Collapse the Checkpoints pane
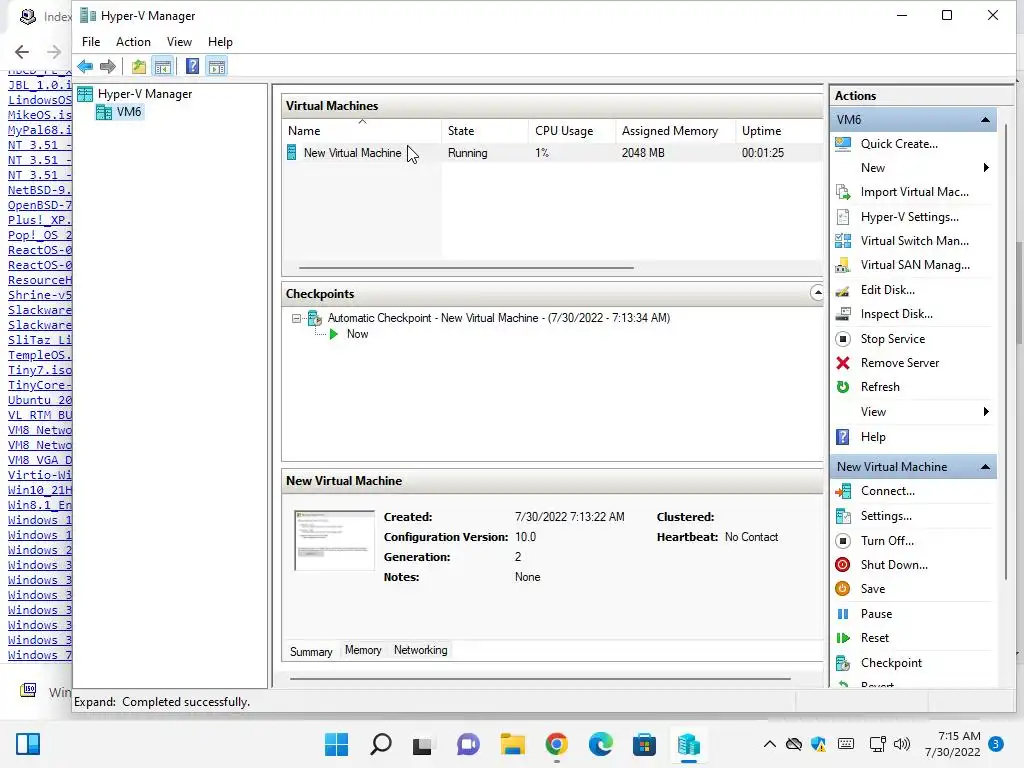 (x=816, y=293)
